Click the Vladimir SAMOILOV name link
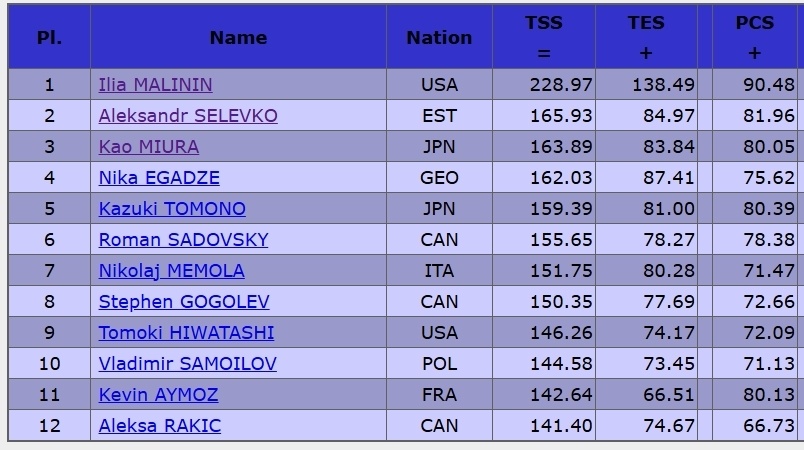Viewport: 804px width, 450px height. coord(188,364)
